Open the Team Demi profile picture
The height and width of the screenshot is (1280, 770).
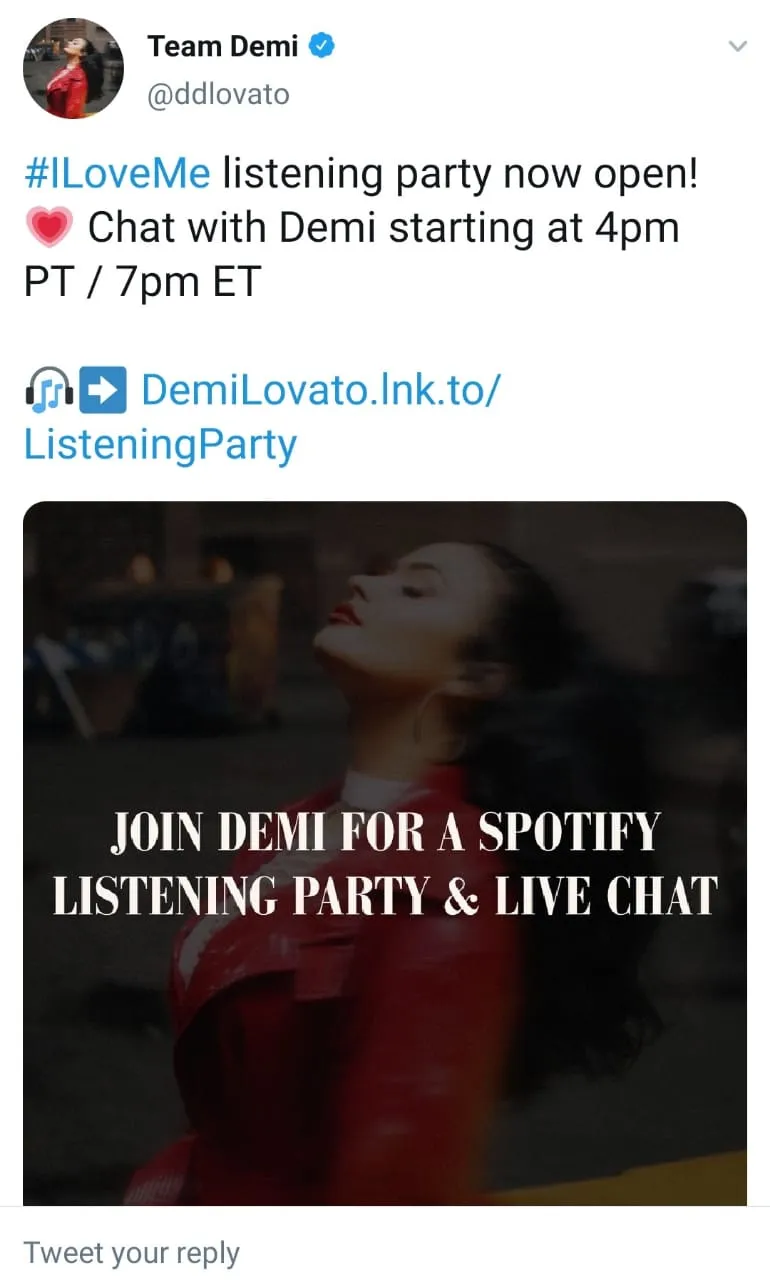pos(73,69)
